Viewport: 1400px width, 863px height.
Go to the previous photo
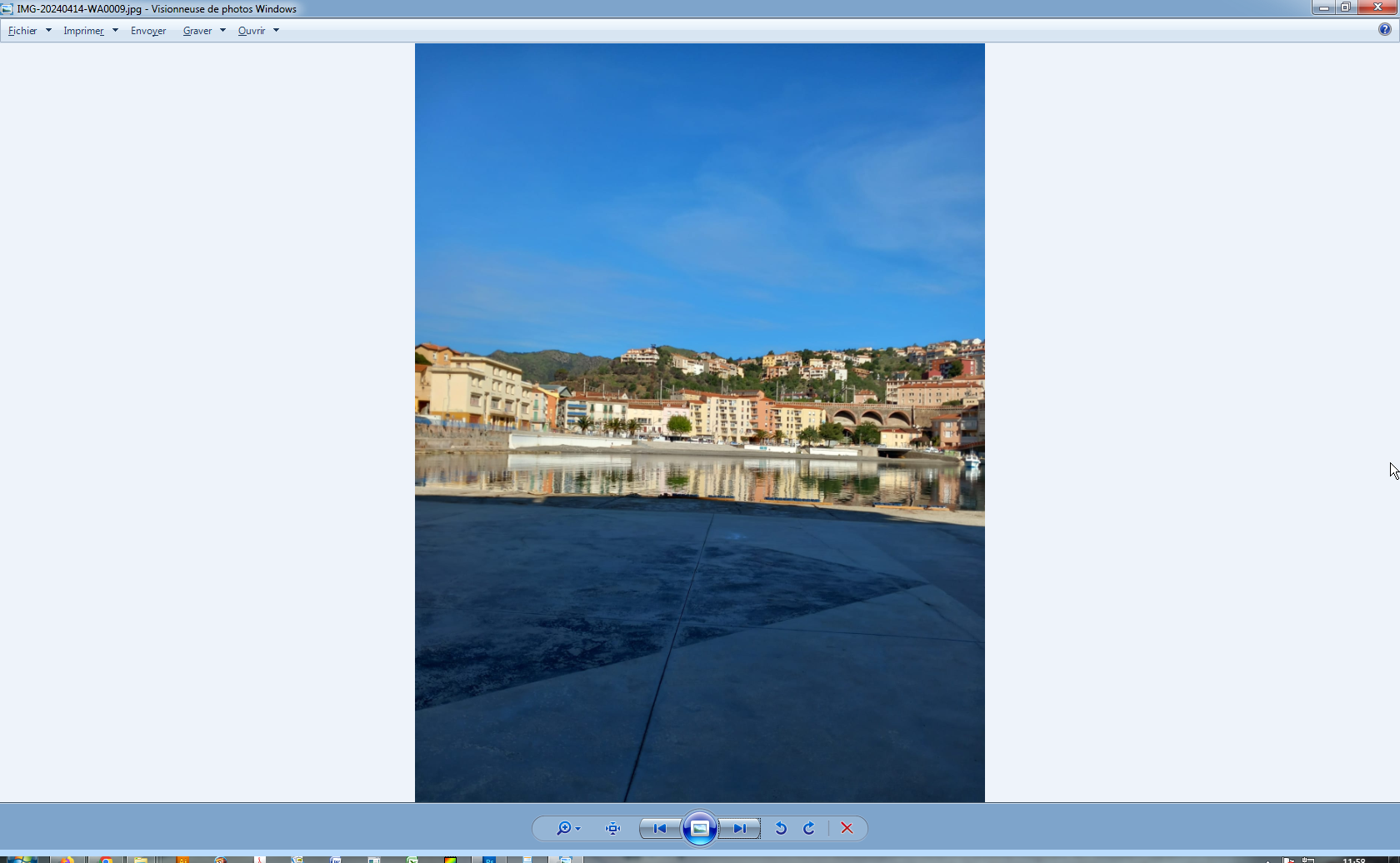(x=659, y=828)
